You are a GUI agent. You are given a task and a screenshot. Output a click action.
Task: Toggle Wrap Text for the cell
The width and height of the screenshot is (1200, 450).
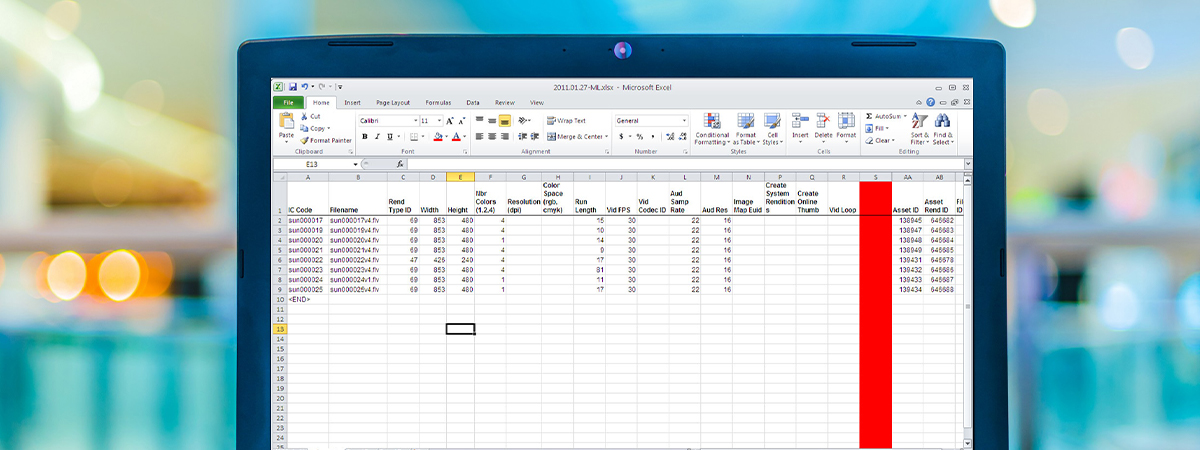(x=567, y=120)
